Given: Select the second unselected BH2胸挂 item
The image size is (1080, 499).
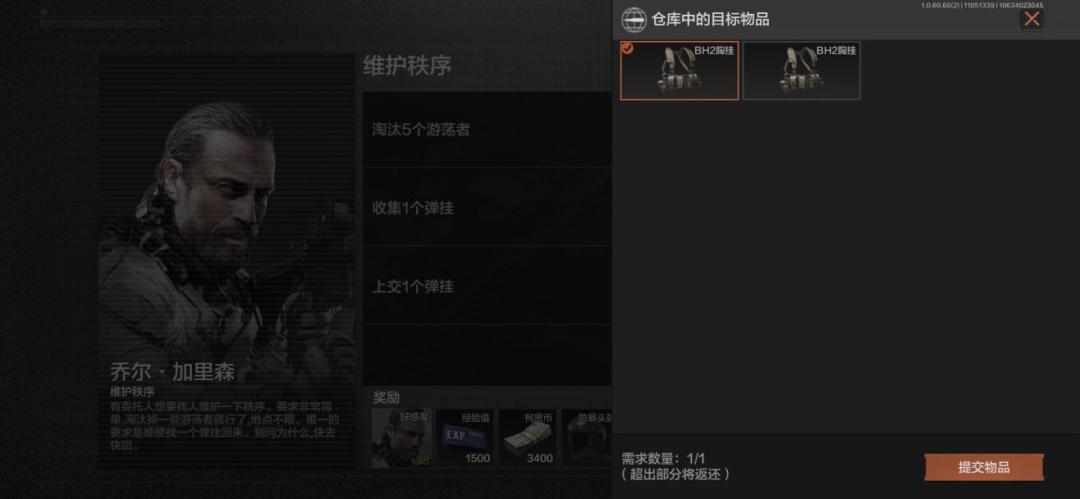Looking at the screenshot, I should (x=802, y=70).
